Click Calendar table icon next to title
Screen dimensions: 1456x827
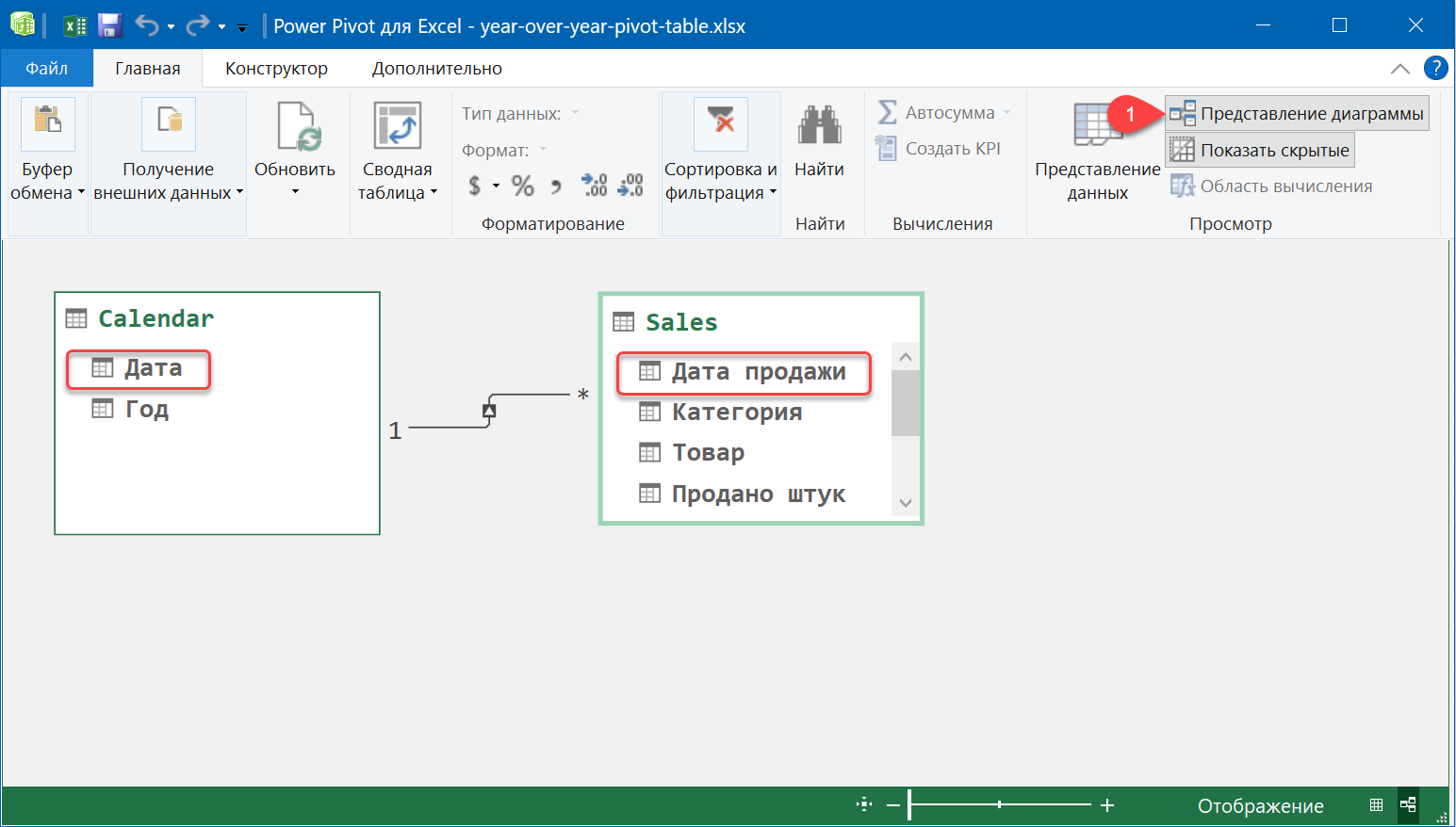76,318
